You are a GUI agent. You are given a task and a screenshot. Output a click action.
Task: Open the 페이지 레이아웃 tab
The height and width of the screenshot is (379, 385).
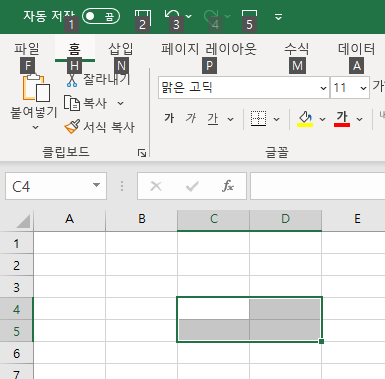209,49
